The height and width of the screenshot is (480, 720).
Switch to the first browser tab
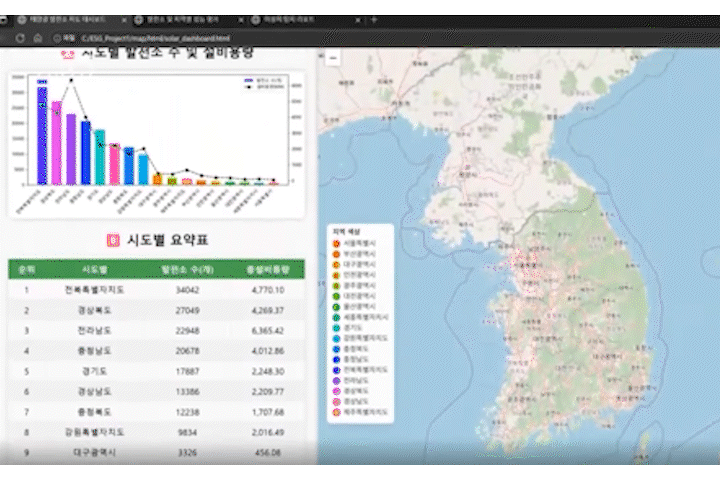67,20
